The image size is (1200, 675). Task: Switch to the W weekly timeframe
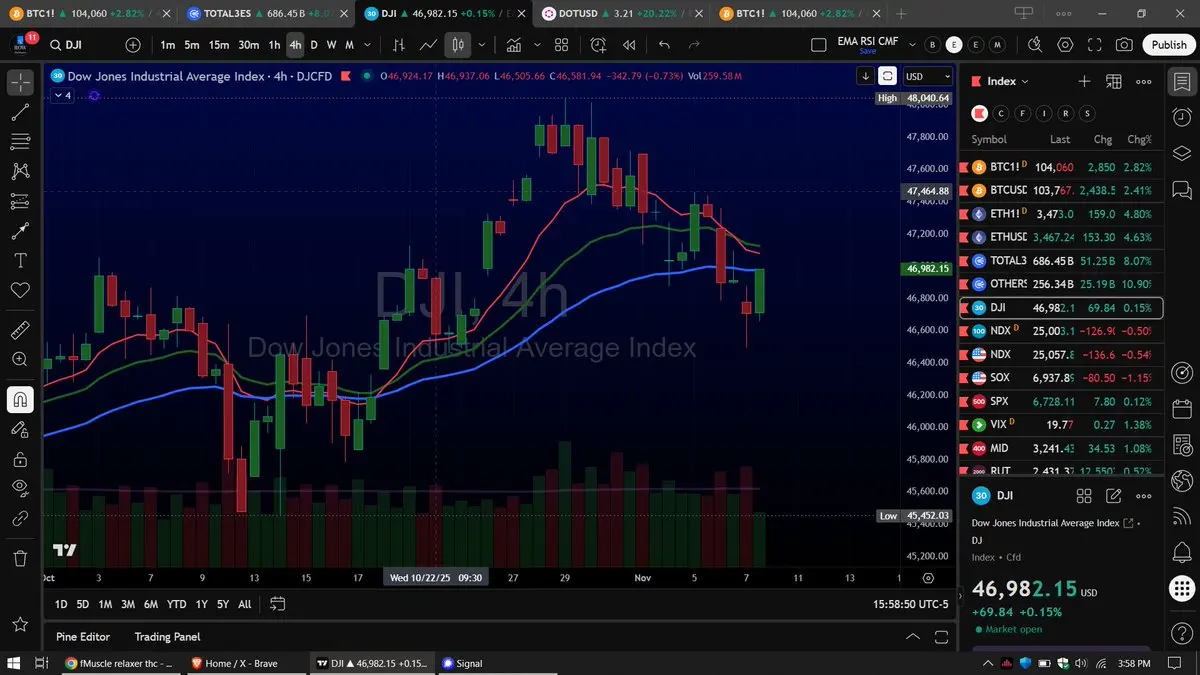(332, 45)
